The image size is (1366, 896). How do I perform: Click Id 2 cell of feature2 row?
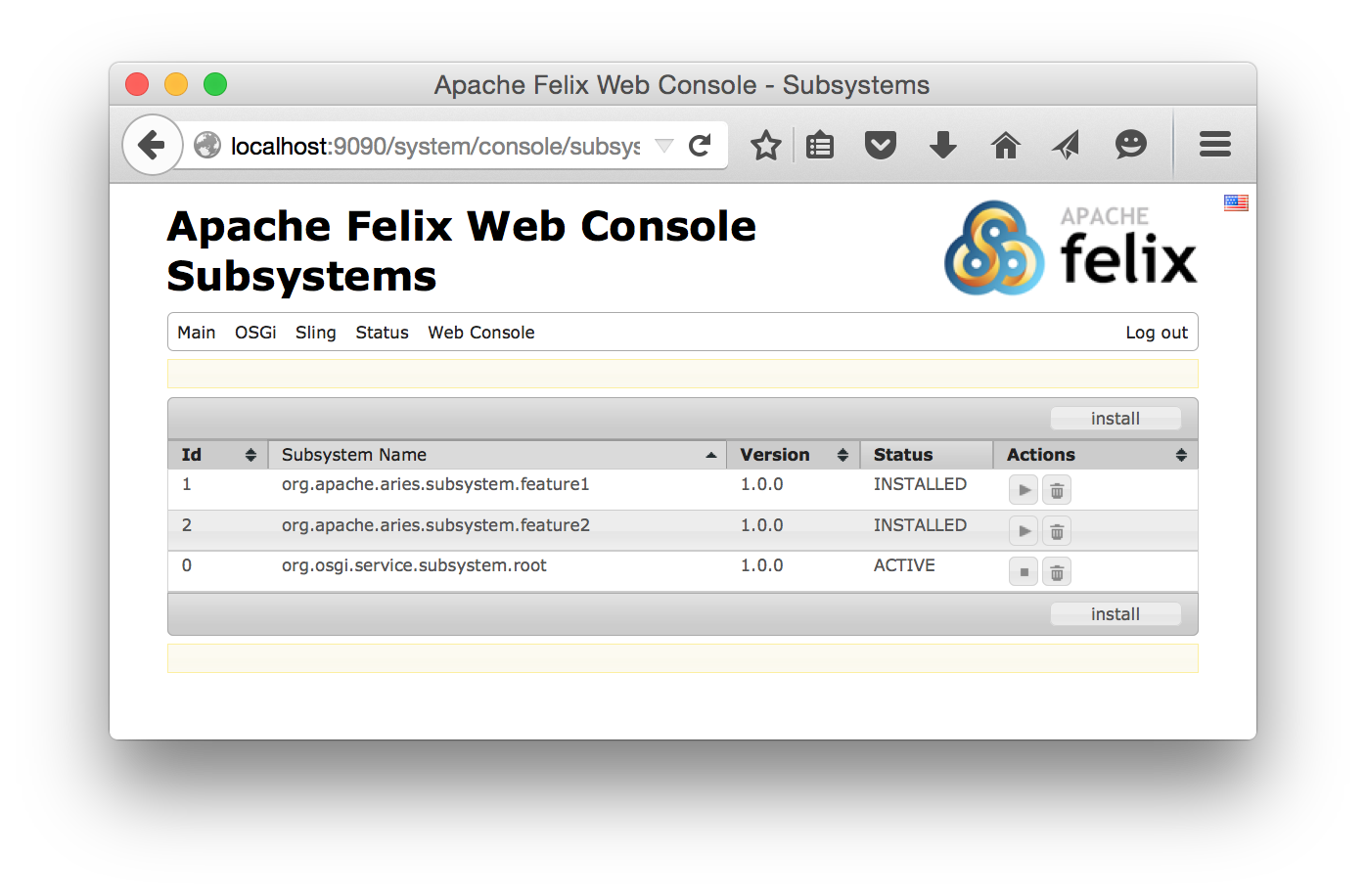click(187, 525)
